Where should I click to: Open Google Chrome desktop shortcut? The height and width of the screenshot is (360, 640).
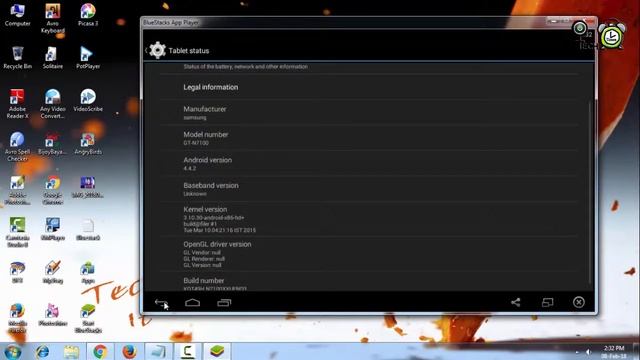point(53,190)
